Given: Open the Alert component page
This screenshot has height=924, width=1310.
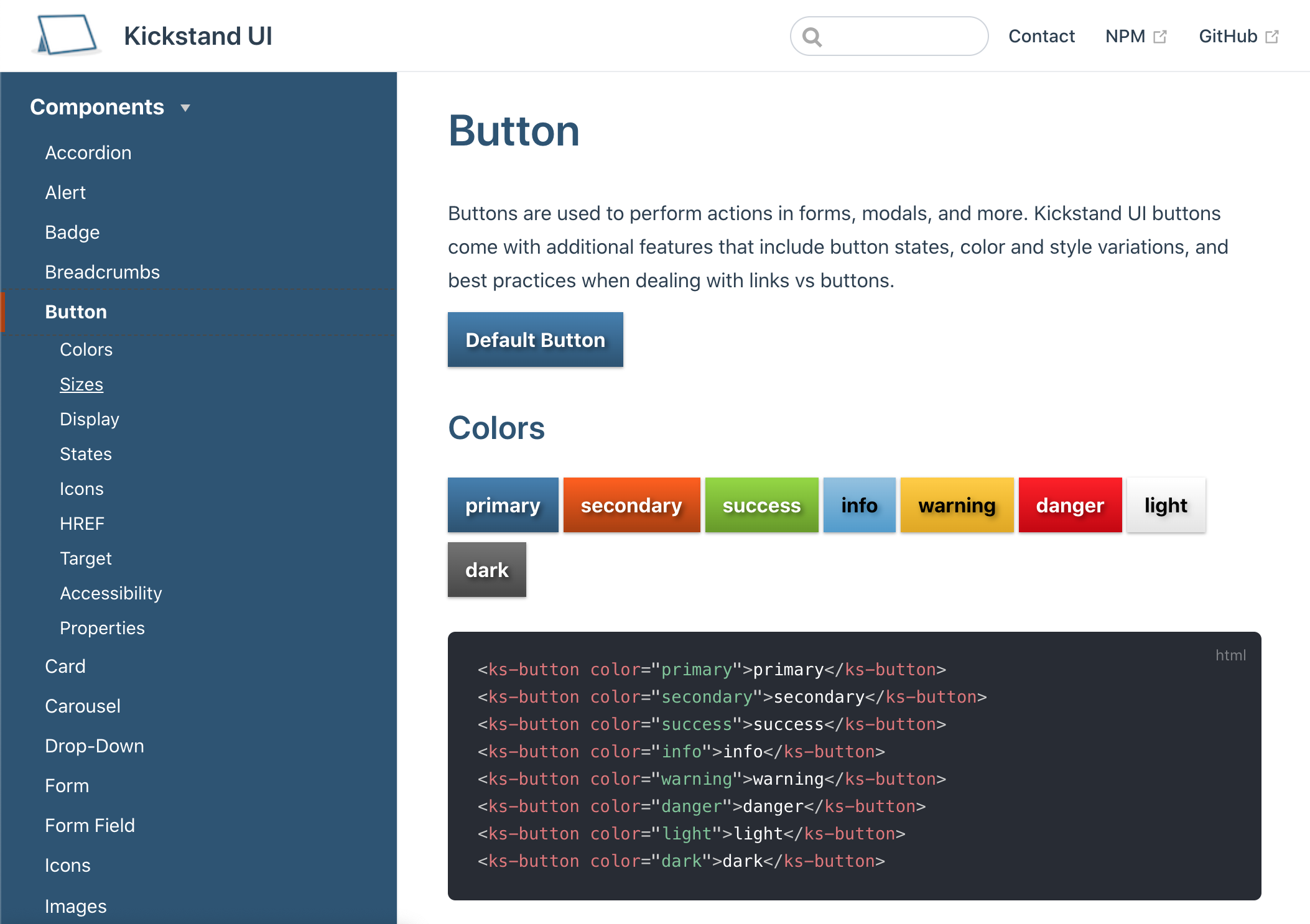Looking at the screenshot, I should tap(65, 192).
